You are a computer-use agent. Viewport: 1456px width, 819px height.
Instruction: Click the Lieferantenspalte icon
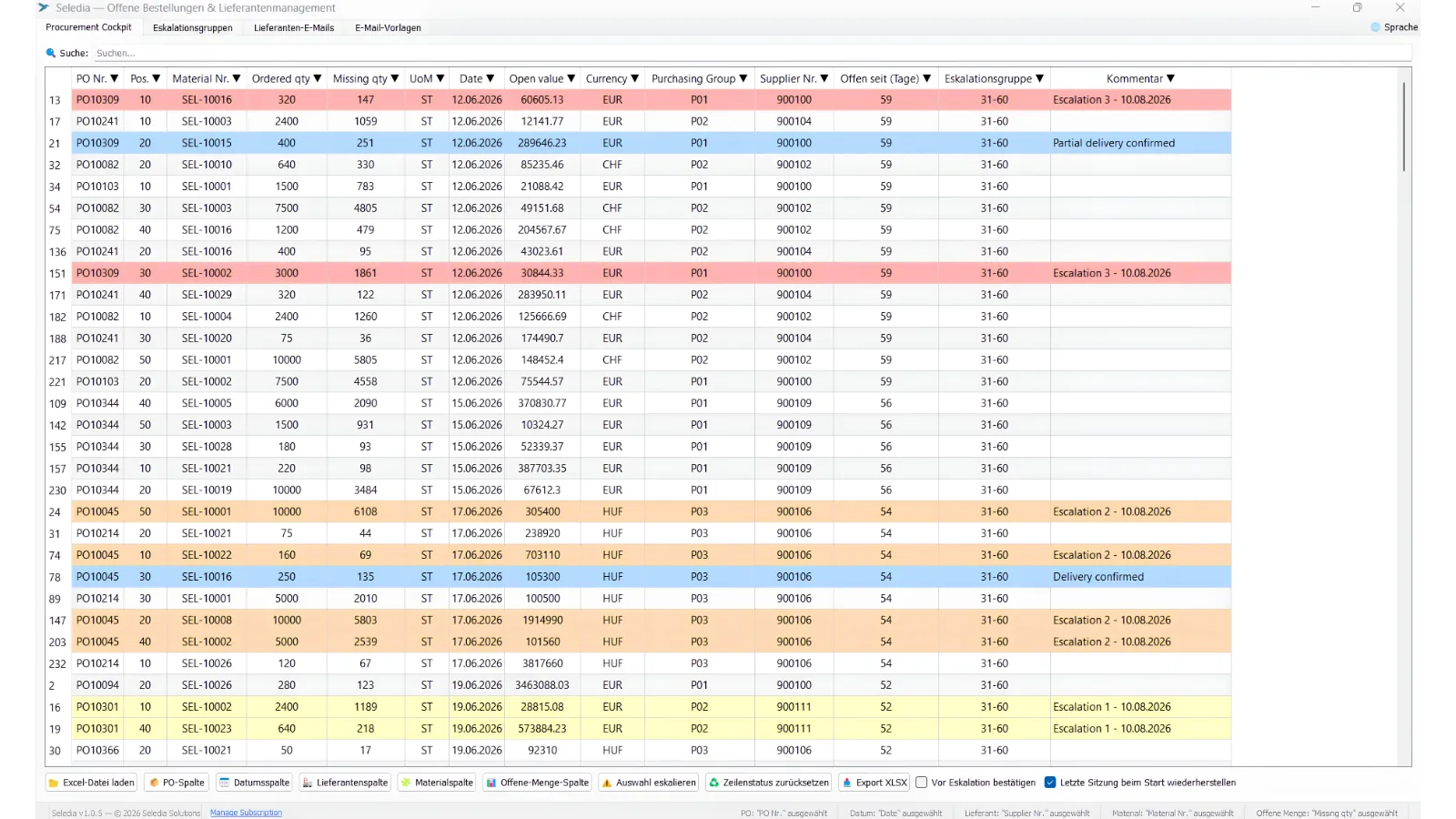click(308, 783)
